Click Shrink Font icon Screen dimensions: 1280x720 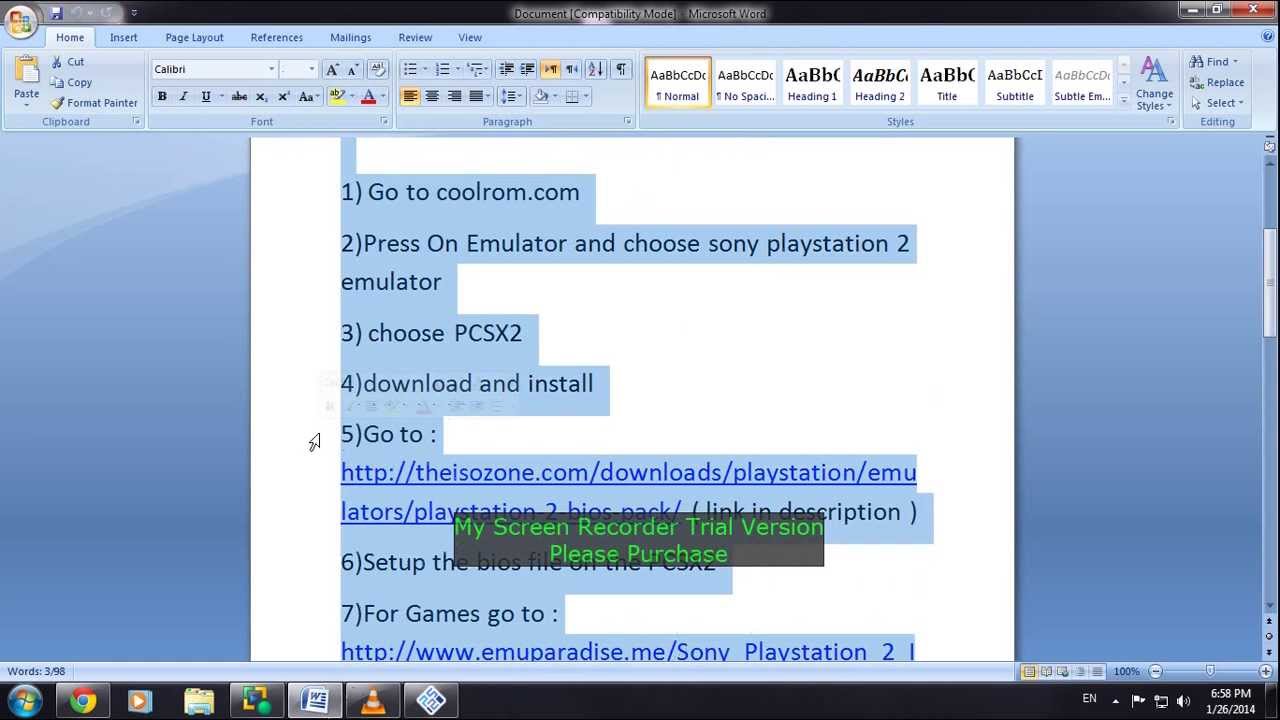click(353, 69)
